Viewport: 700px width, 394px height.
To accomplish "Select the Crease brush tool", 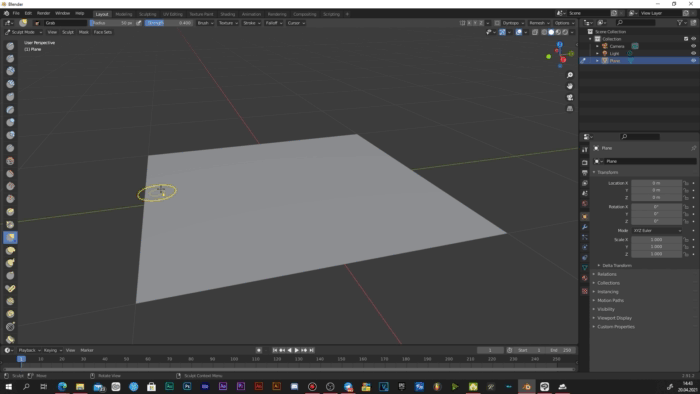I will pos(10,148).
